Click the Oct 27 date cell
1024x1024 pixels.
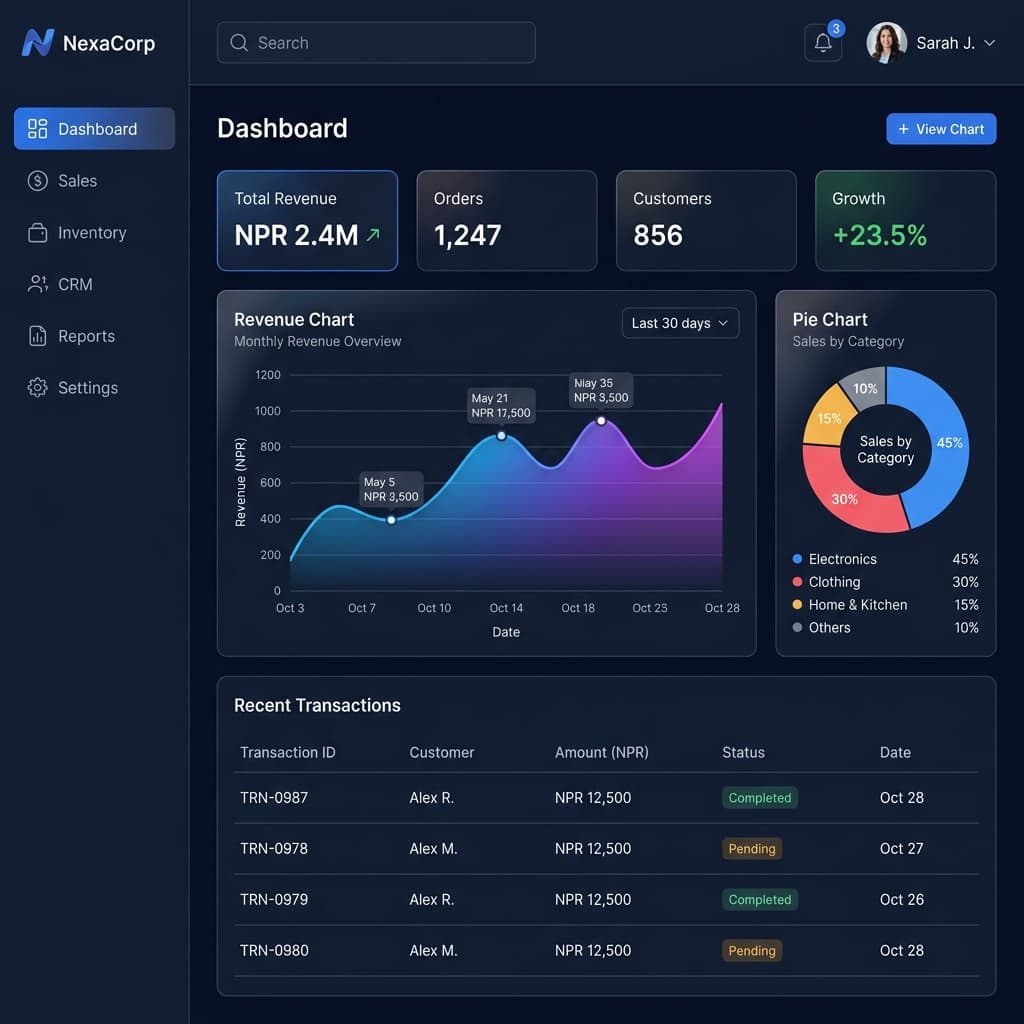click(901, 848)
